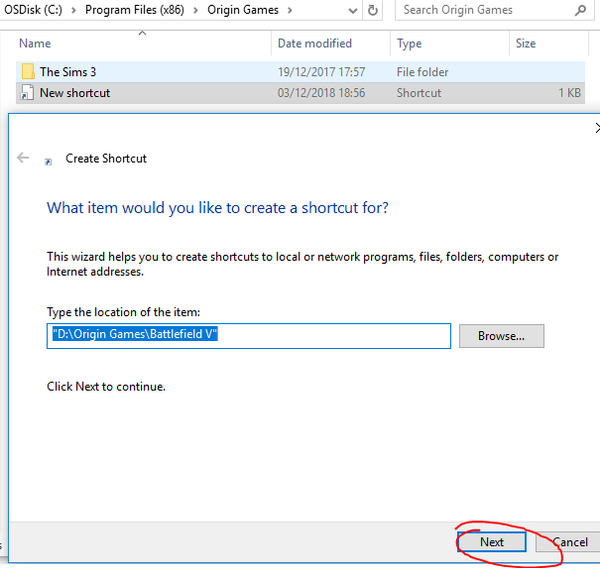The image size is (600, 568).
Task: Click Browse... to pick an item location
Action: pos(501,336)
